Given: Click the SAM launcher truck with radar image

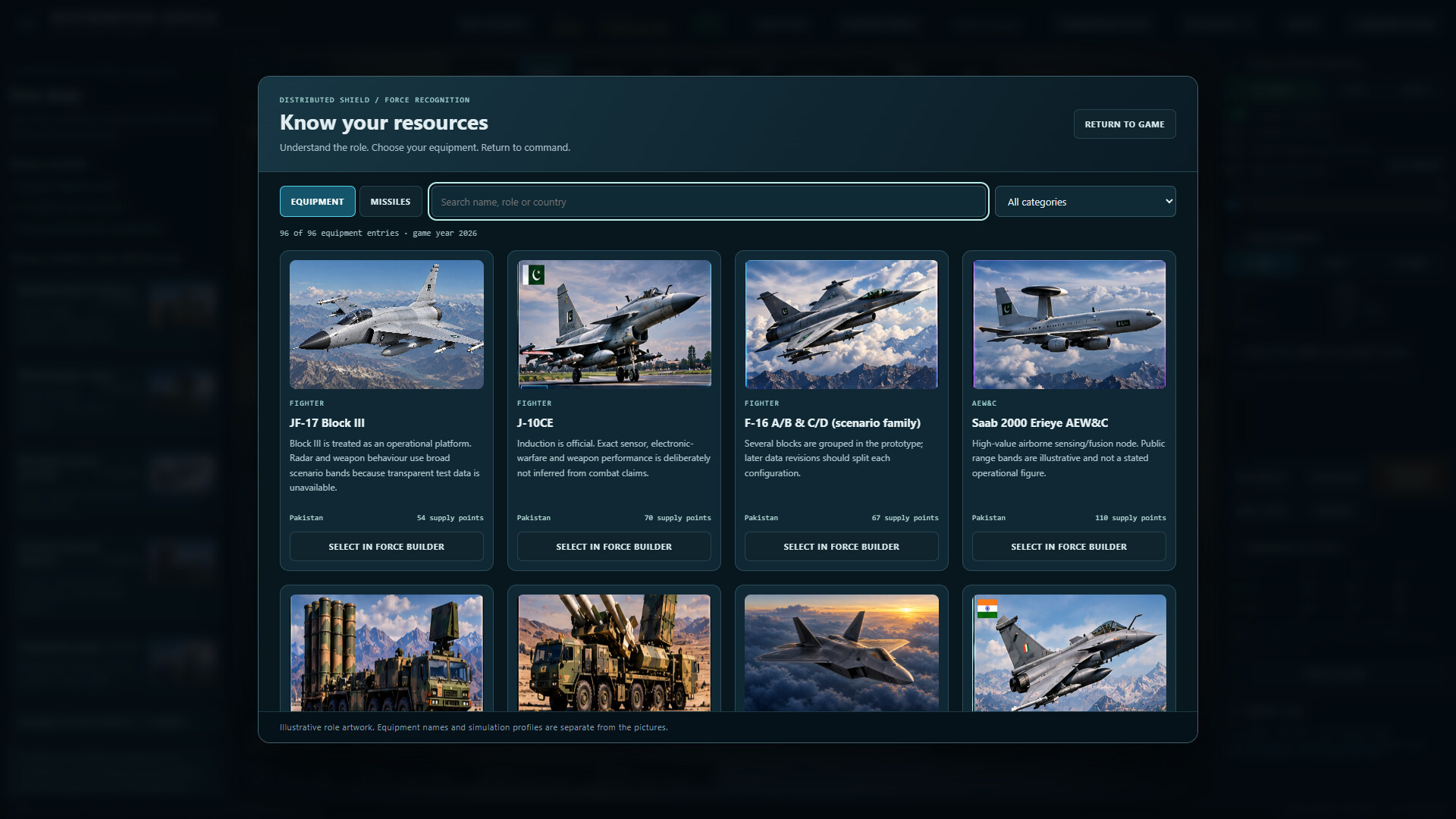Looking at the screenshot, I should click(386, 653).
